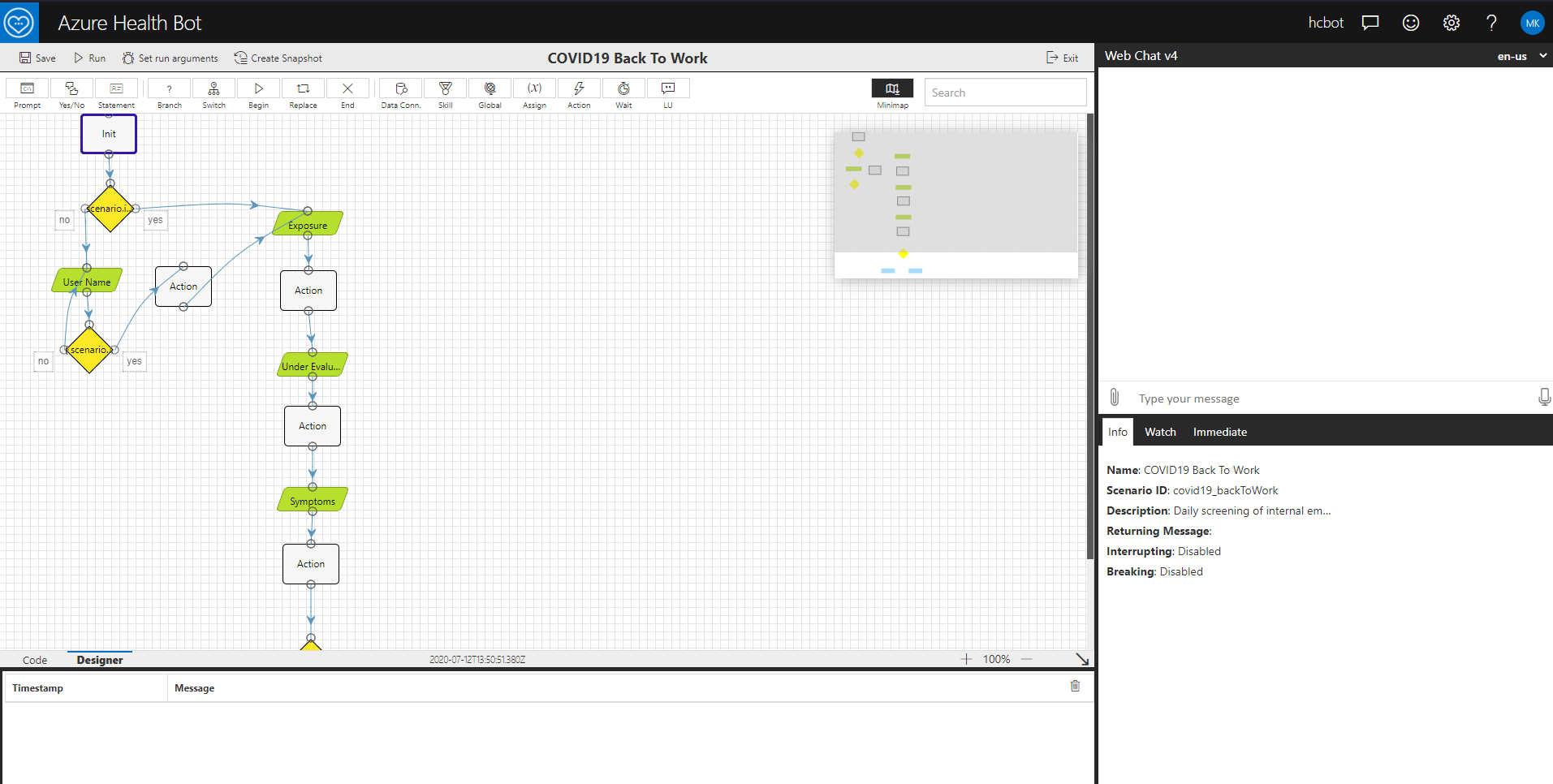Run the scenario
Image resolution: width=1553 pixels, height=784 pixels.
click(x=89, y=58)
